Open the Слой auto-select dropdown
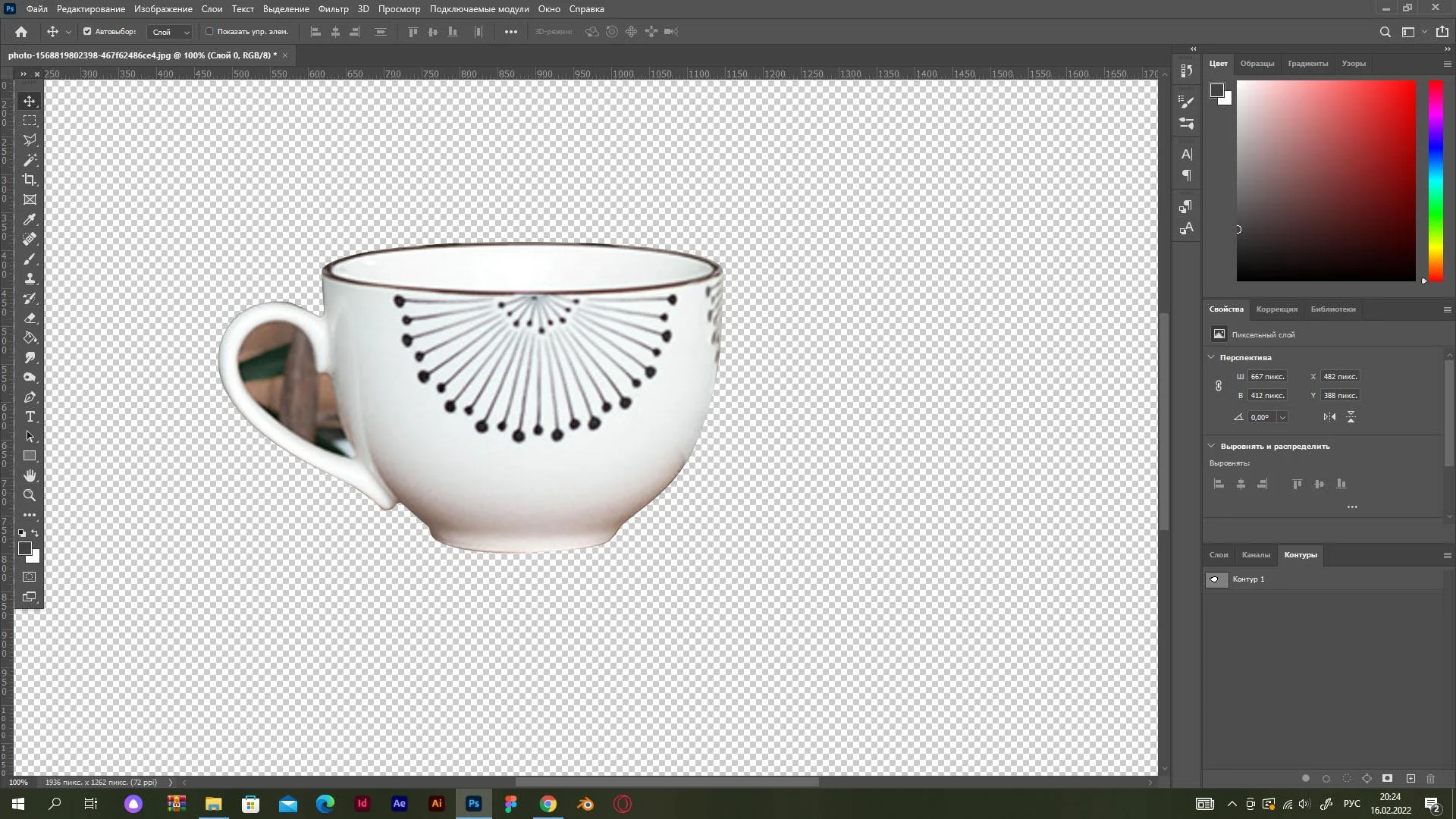The image size is (1456, 819). click(171, 32)
